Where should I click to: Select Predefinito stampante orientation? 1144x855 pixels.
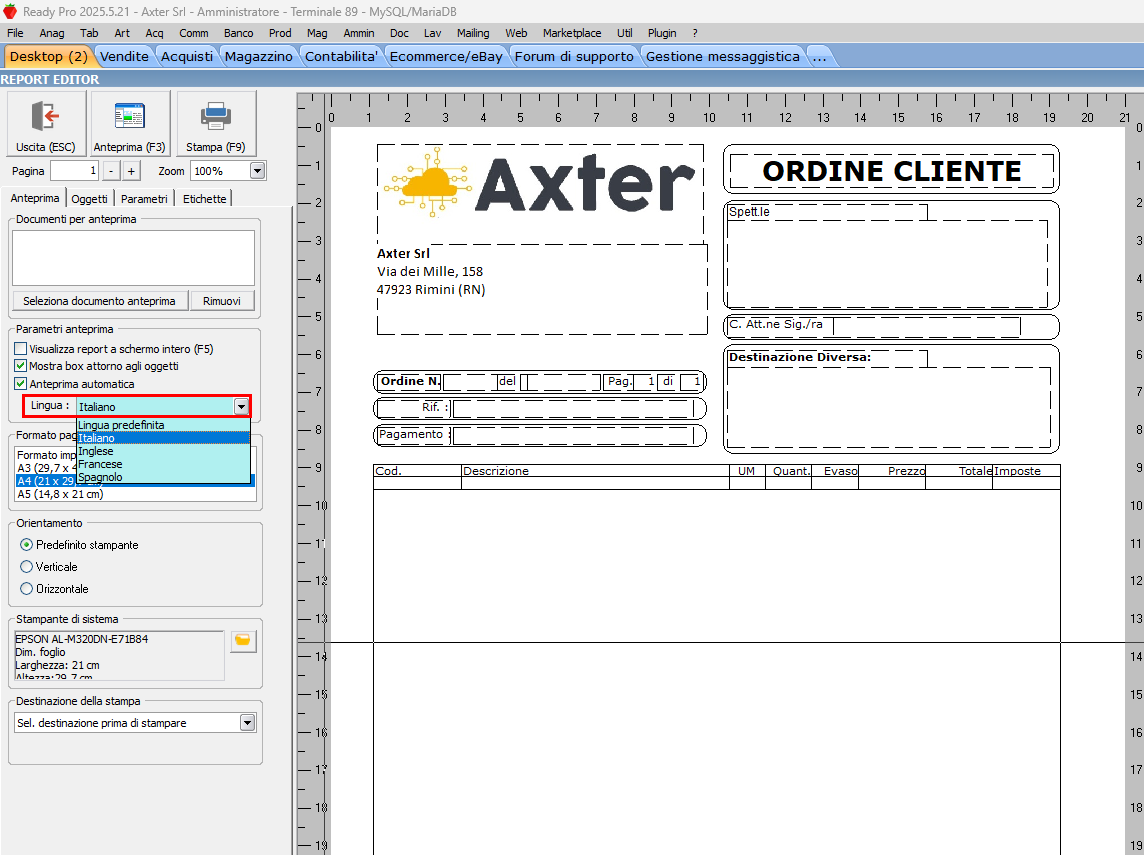click(27, 545)
